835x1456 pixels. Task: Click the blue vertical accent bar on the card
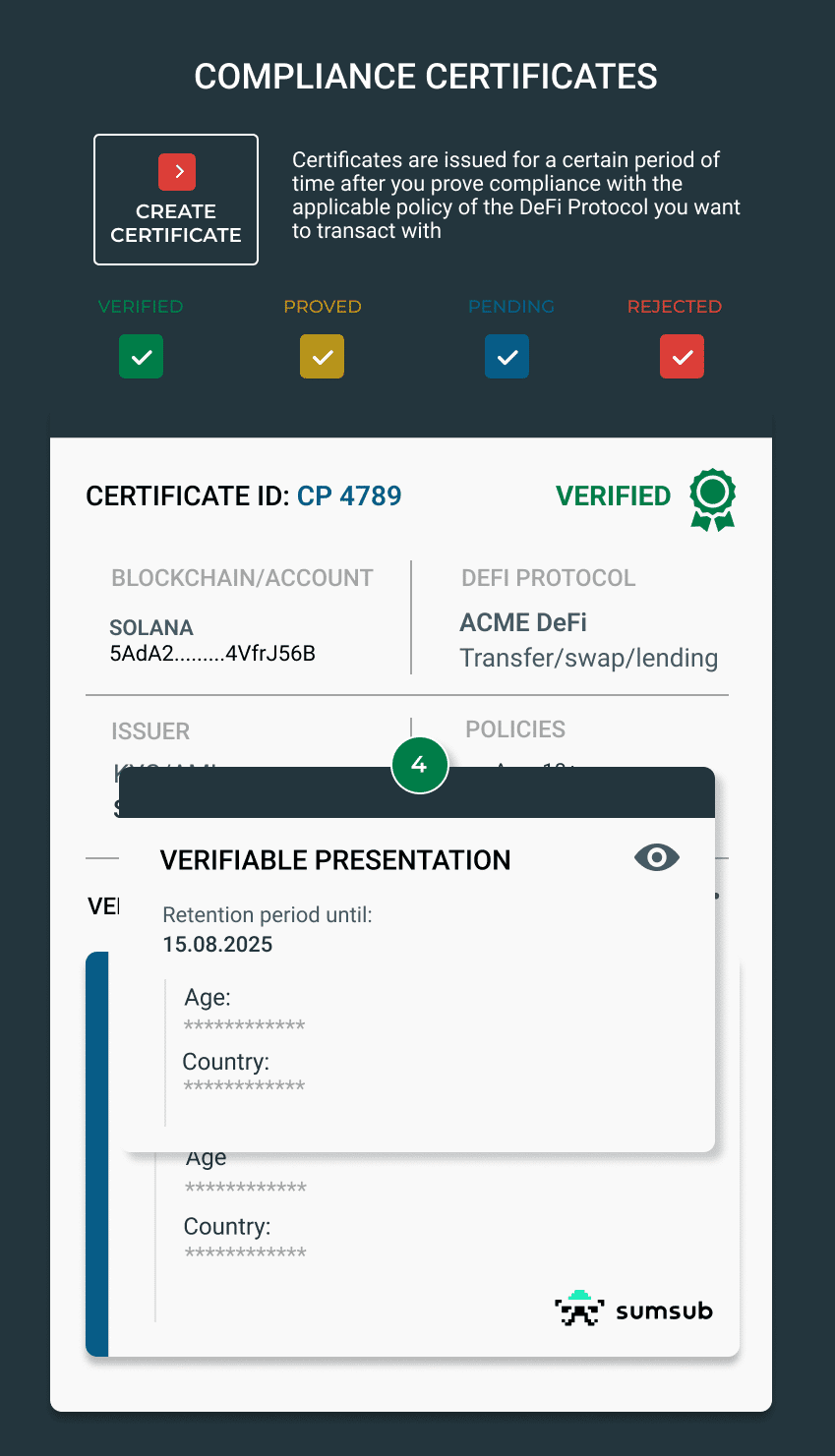[97, 1150]
